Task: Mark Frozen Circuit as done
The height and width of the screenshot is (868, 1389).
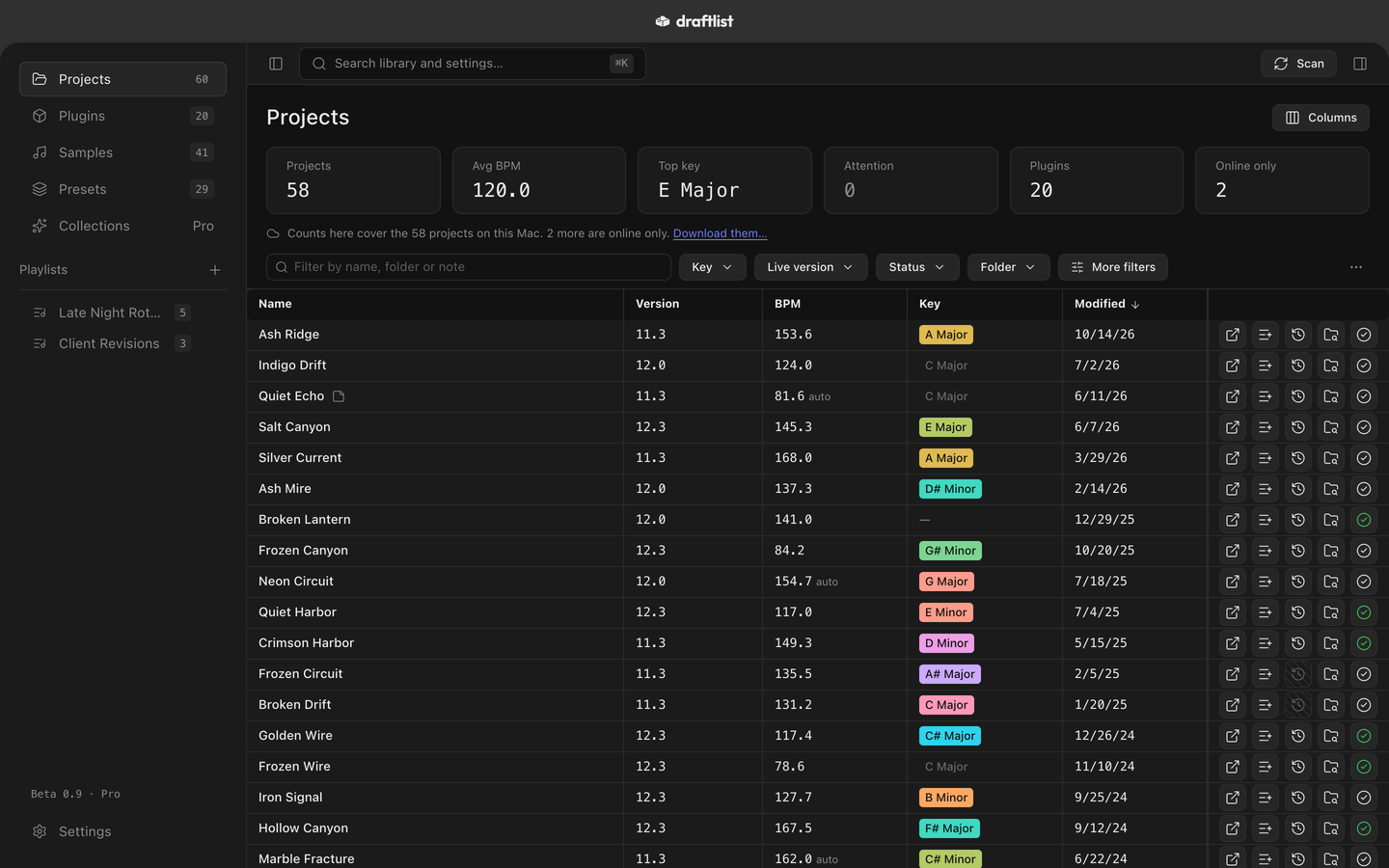Action: pos(1364,674)
